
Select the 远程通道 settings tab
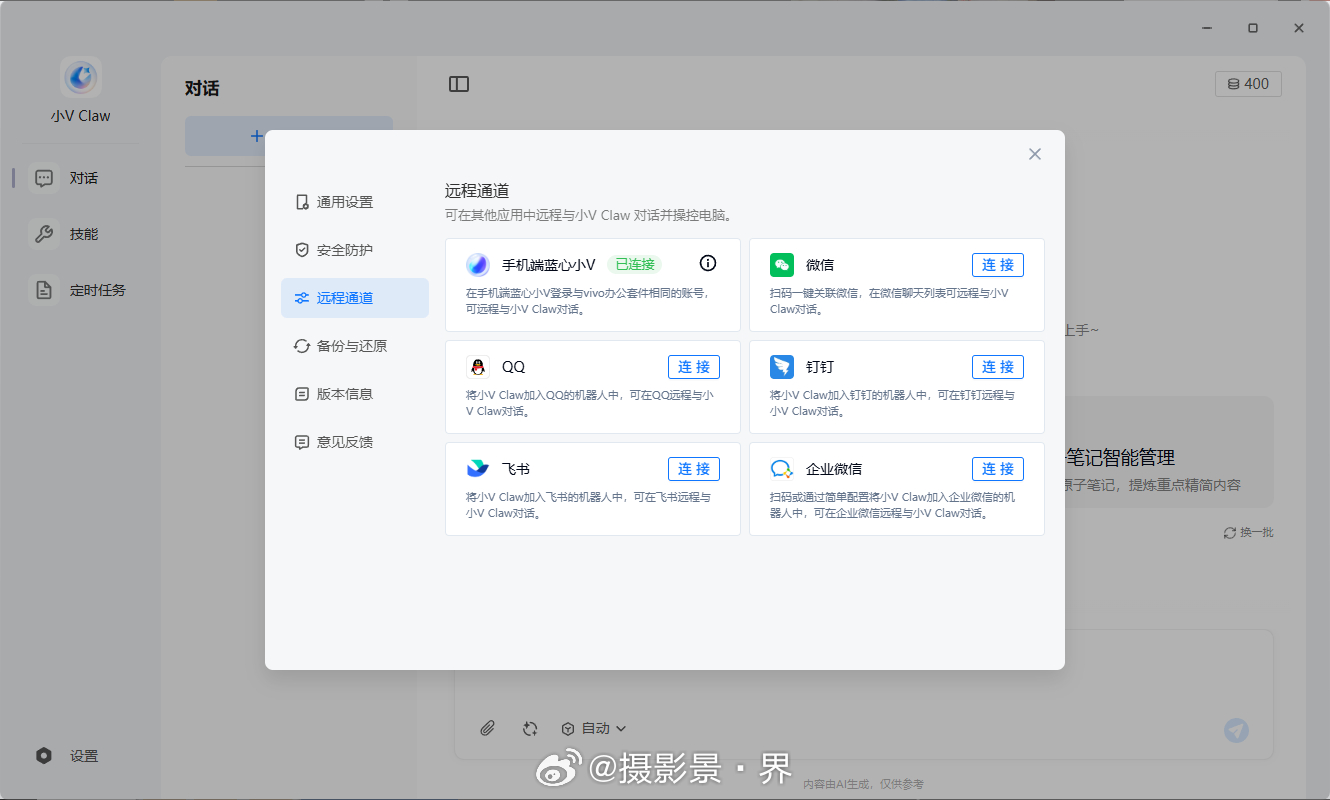click(355, 298)
